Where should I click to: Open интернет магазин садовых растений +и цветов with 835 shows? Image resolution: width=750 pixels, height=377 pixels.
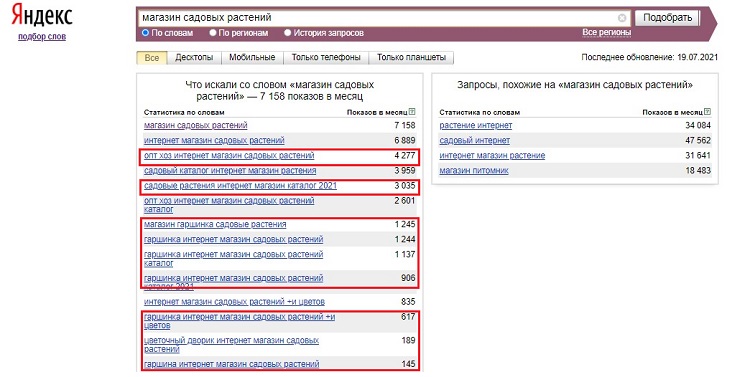[x=234, y=302]
